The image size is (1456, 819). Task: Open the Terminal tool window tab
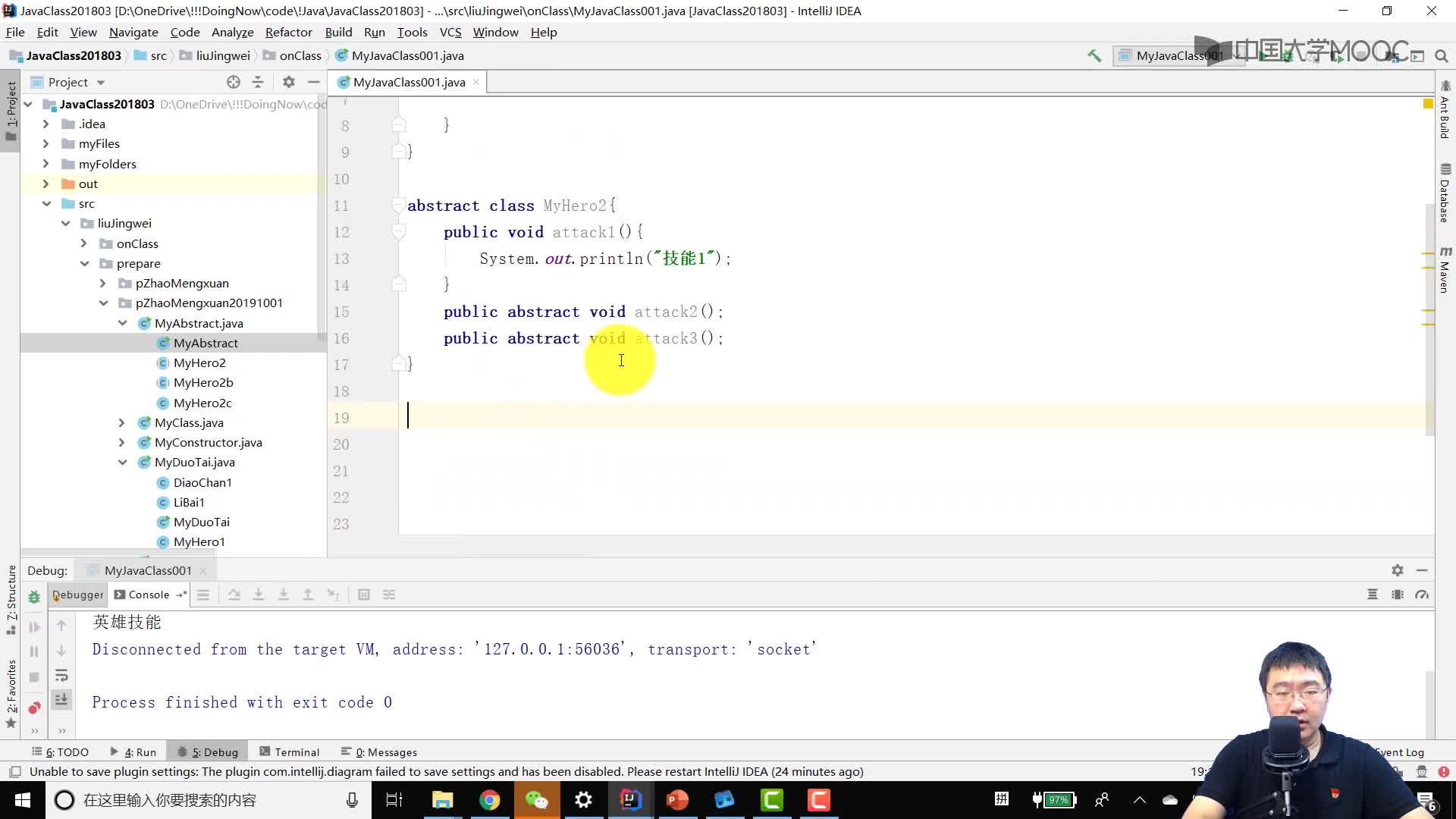290,752
